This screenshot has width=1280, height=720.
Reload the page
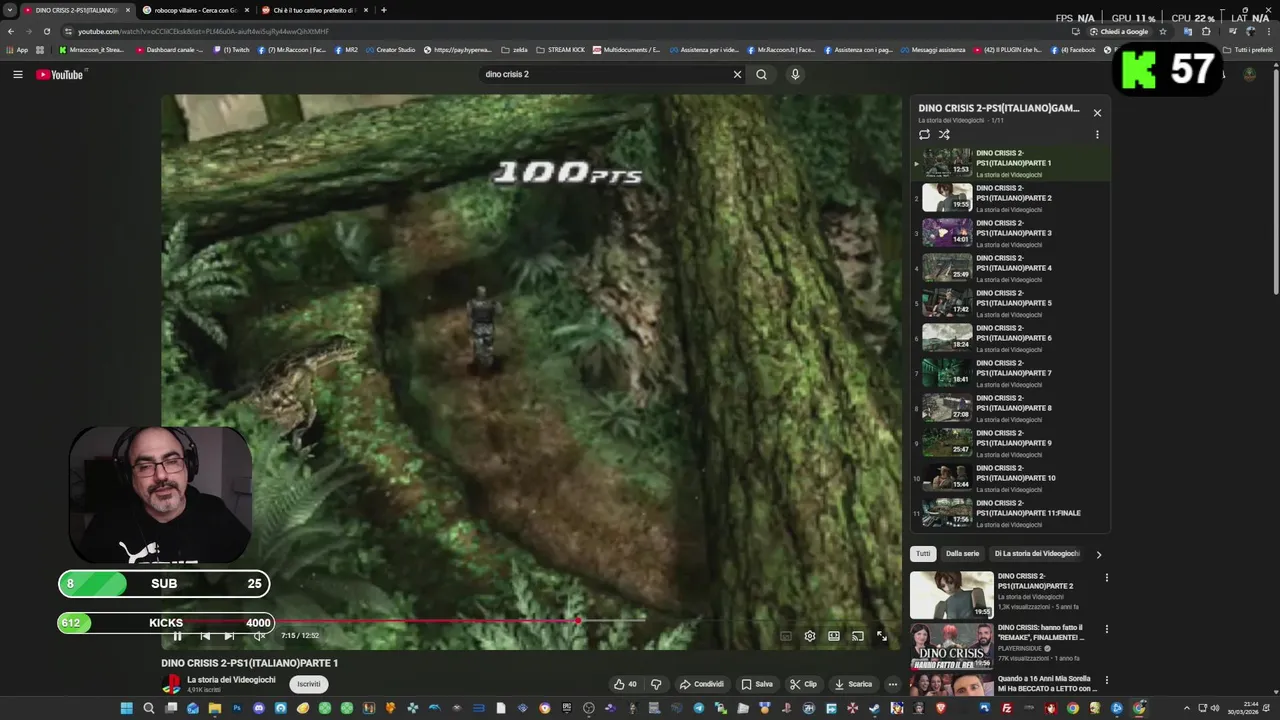46,31
